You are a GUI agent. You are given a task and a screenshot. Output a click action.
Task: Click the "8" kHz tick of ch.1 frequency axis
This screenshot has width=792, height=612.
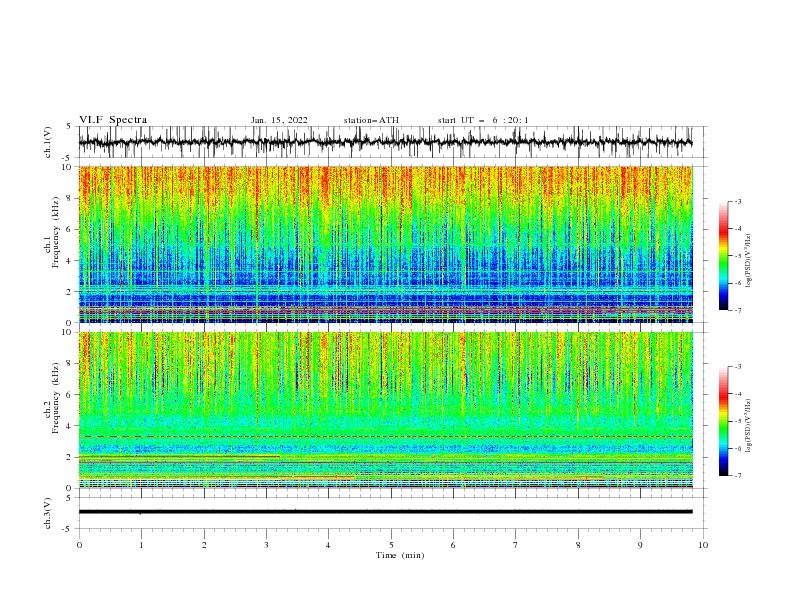(70, 198)
